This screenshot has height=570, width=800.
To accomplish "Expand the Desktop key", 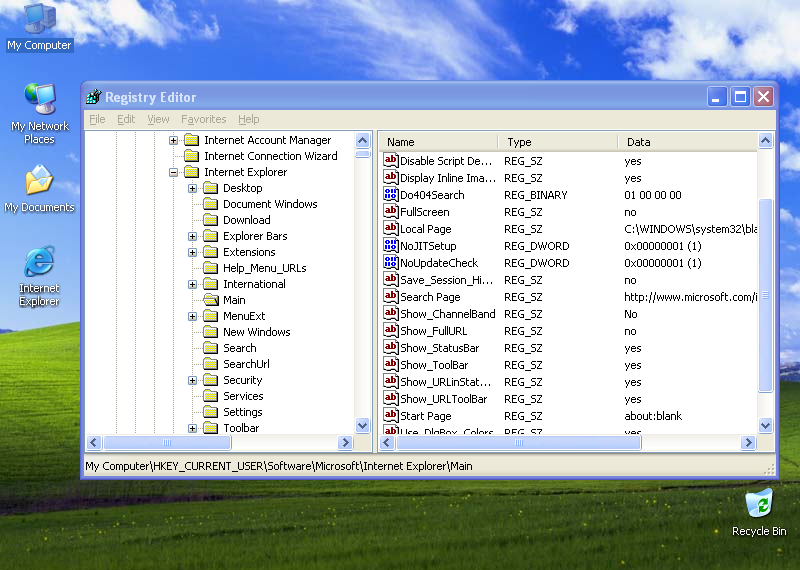I will pos(192,188).
